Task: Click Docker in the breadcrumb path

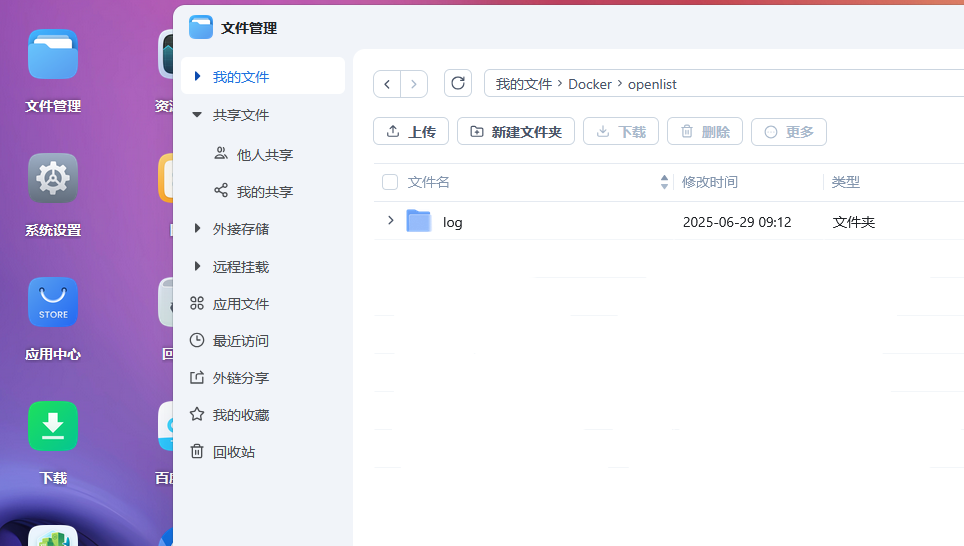Action: point(590,84)
